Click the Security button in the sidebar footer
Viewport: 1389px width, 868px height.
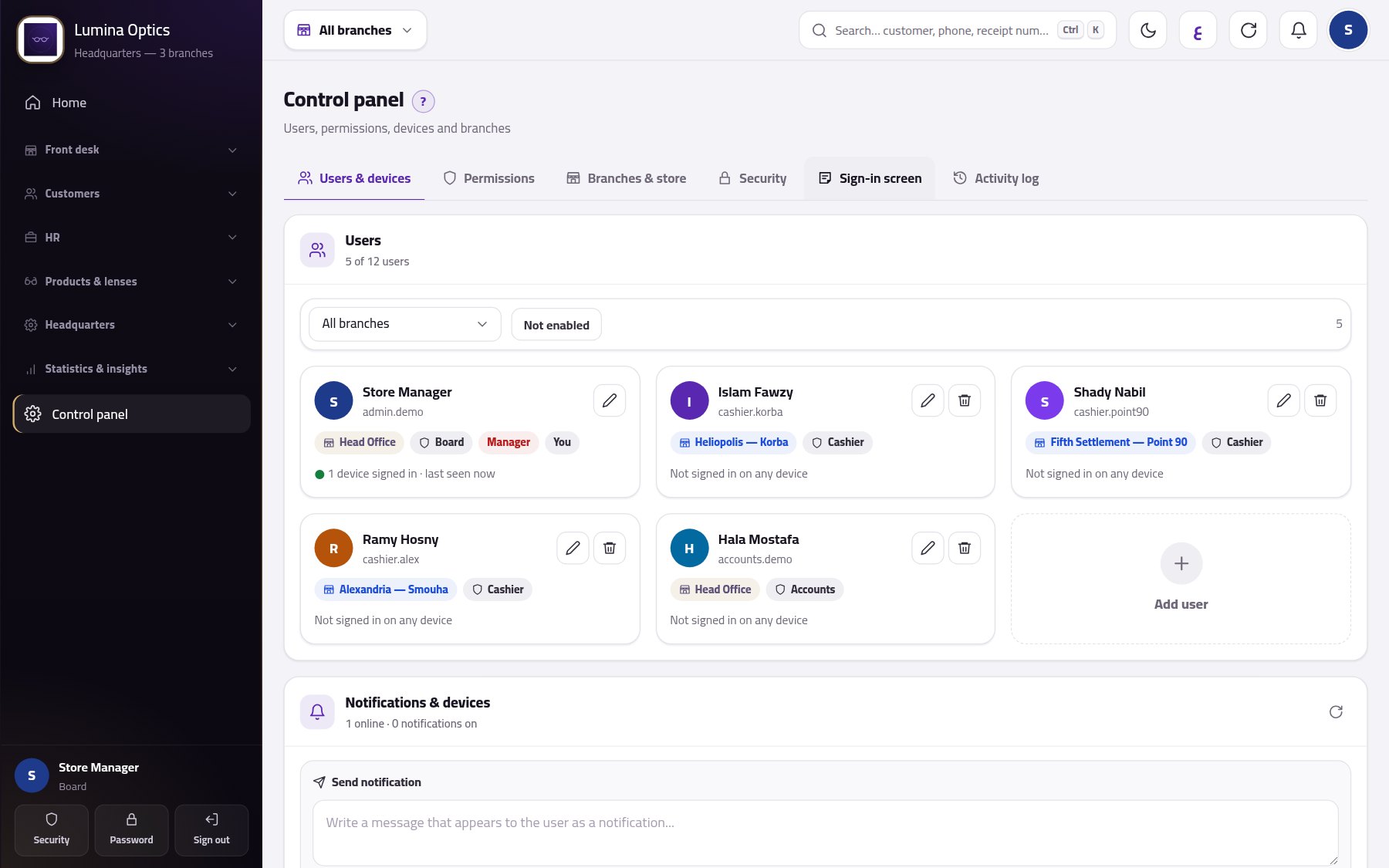point(52,830)
